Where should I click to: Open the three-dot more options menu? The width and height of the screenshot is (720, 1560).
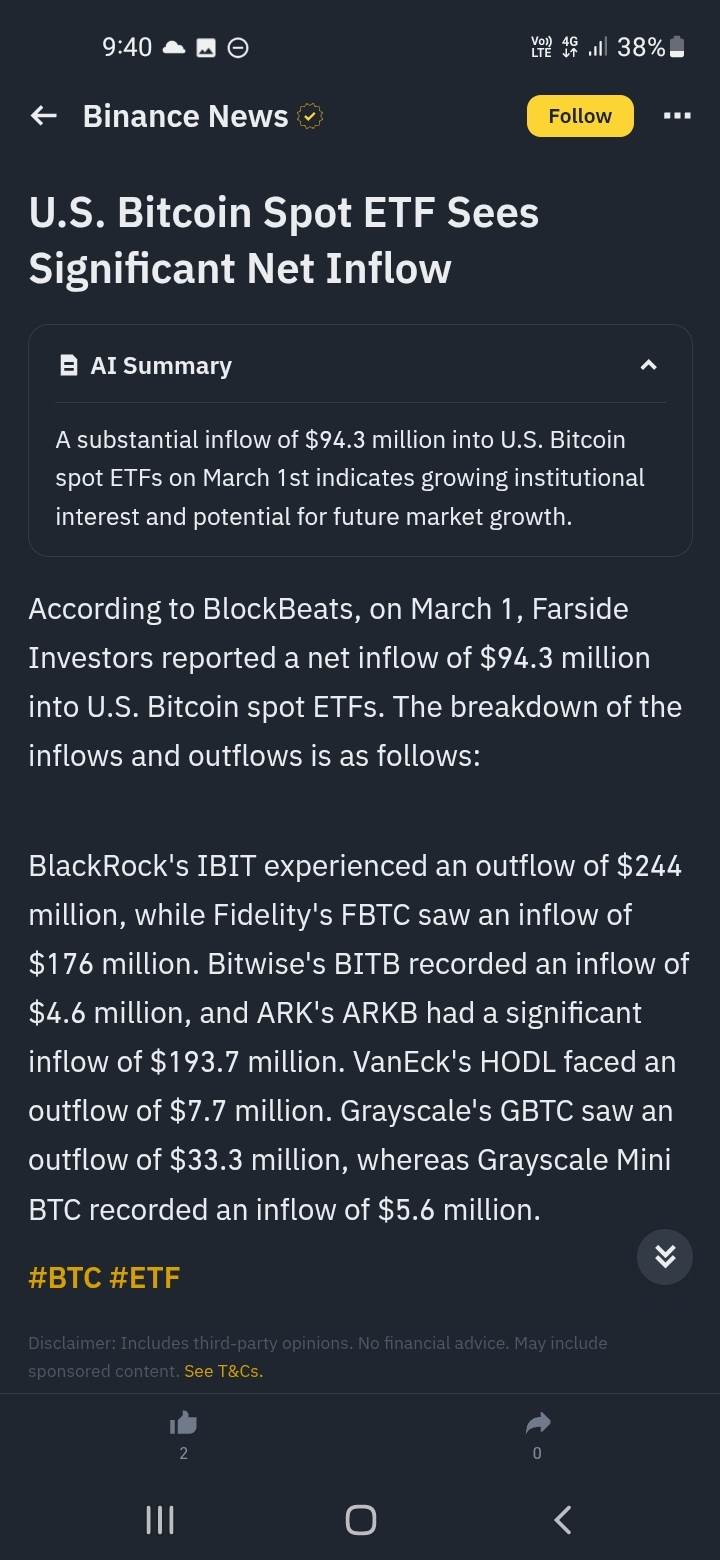click(x=677, y=116)
